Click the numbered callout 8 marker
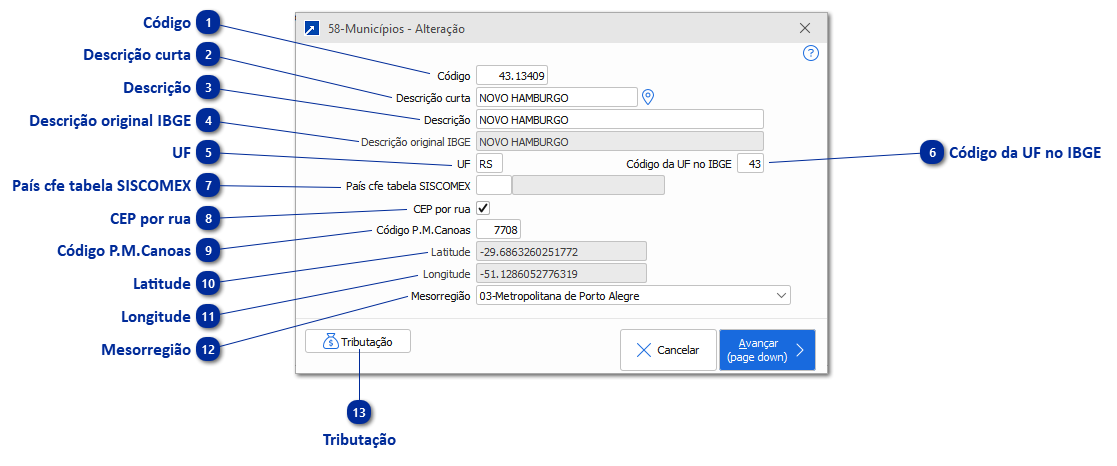 (x=207, y=217)
